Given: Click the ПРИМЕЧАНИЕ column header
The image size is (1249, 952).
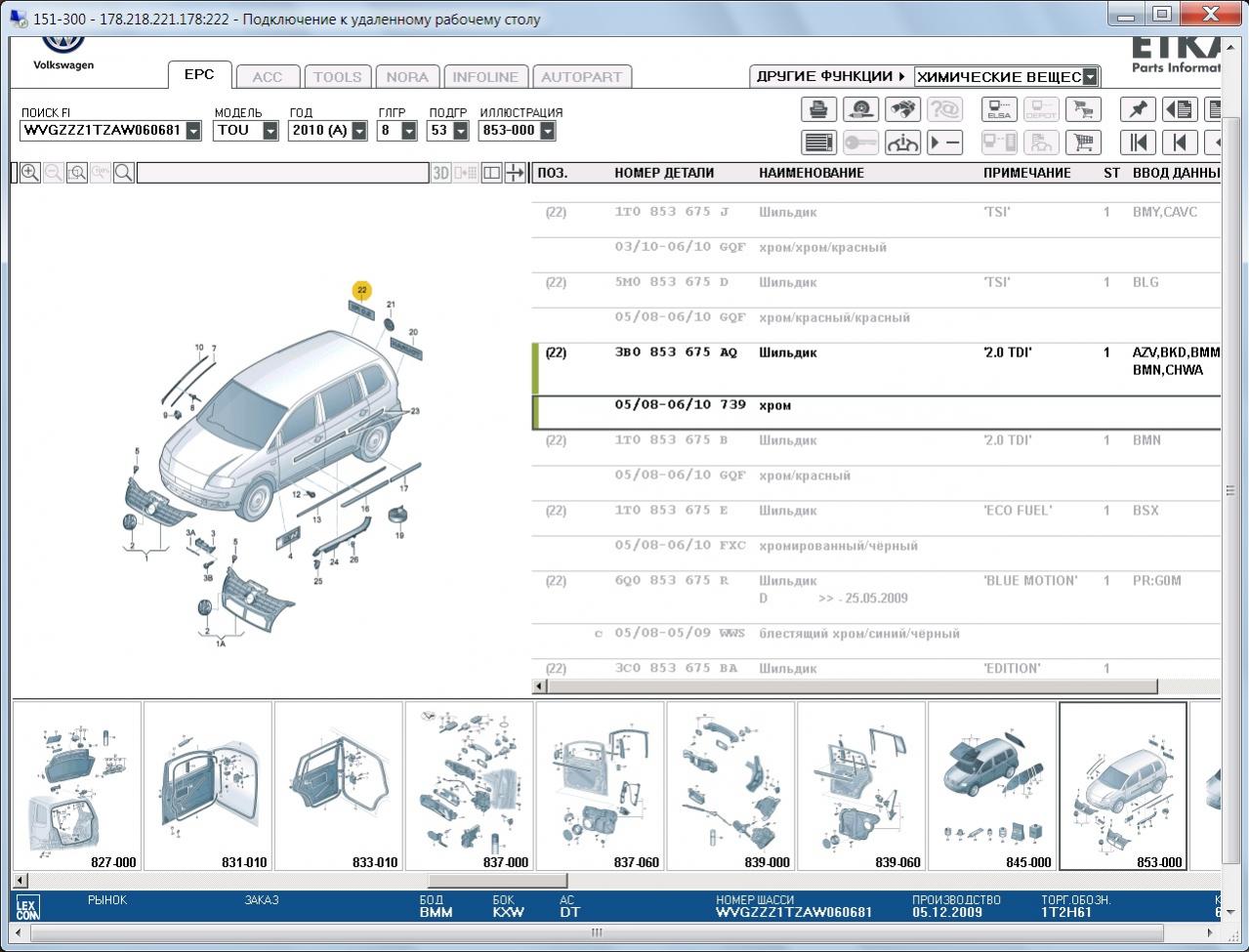Looking at the screenshot, I should coord(1026,173).
